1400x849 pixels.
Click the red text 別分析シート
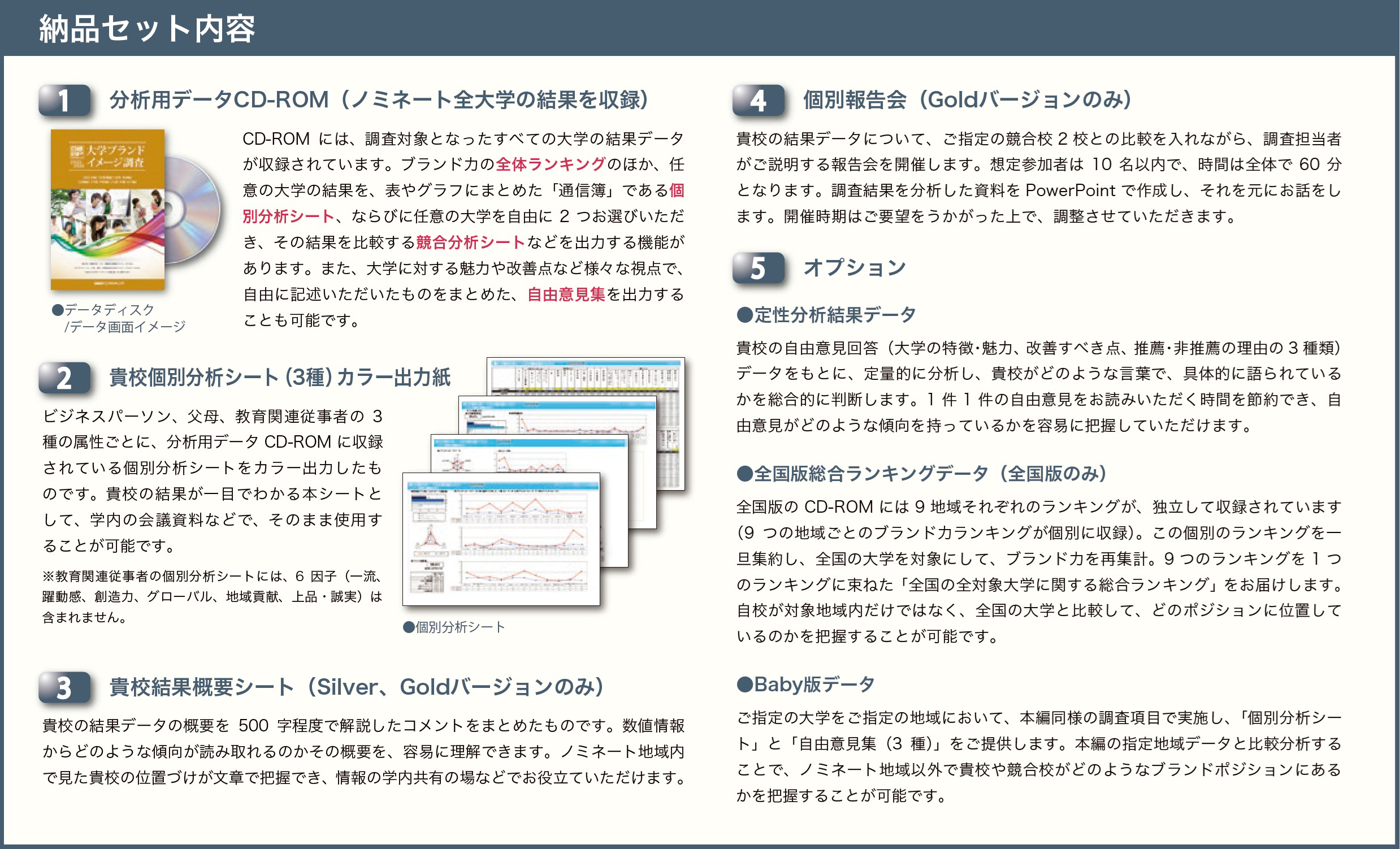[x=288, y=216]
